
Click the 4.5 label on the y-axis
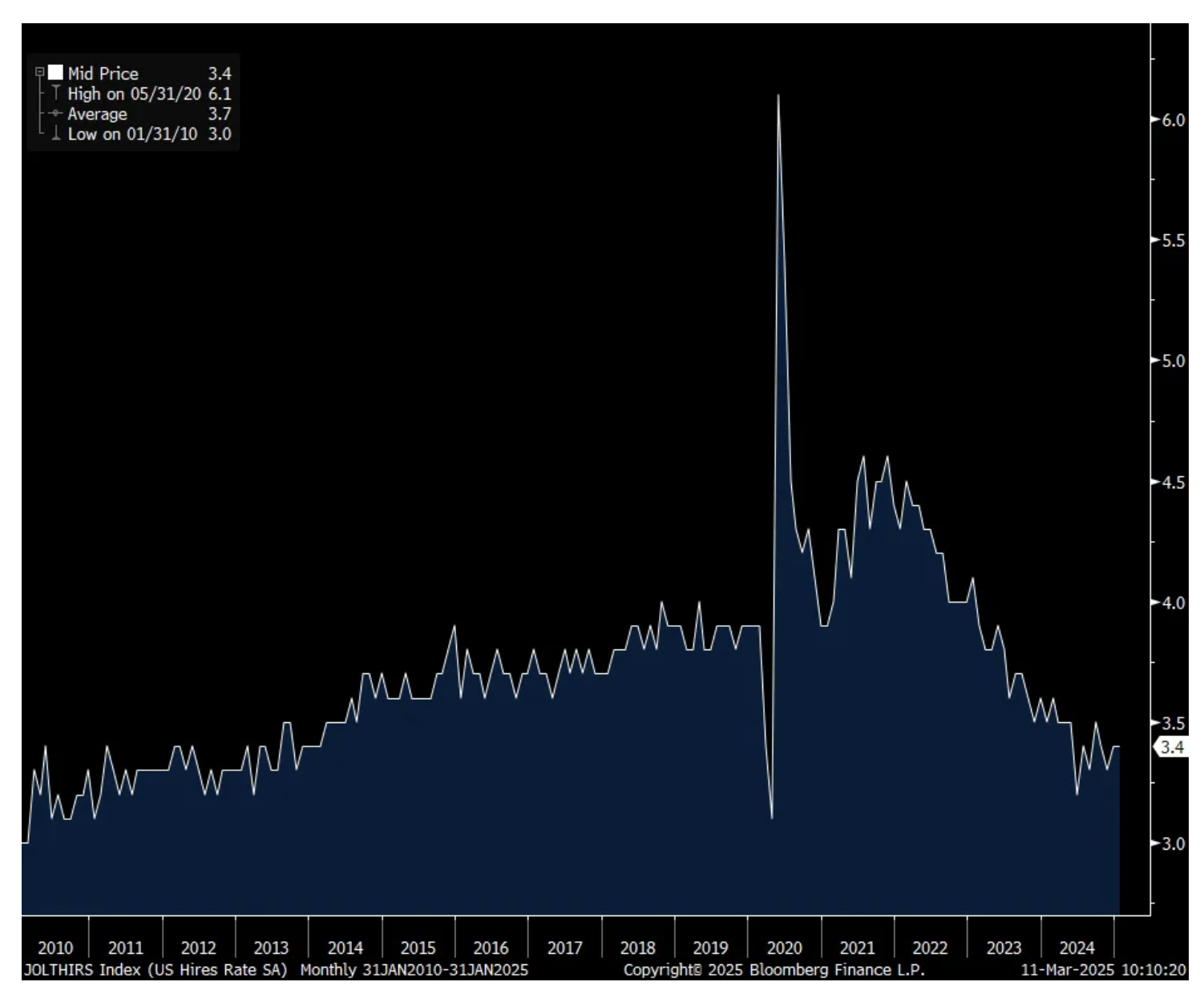1173,483
